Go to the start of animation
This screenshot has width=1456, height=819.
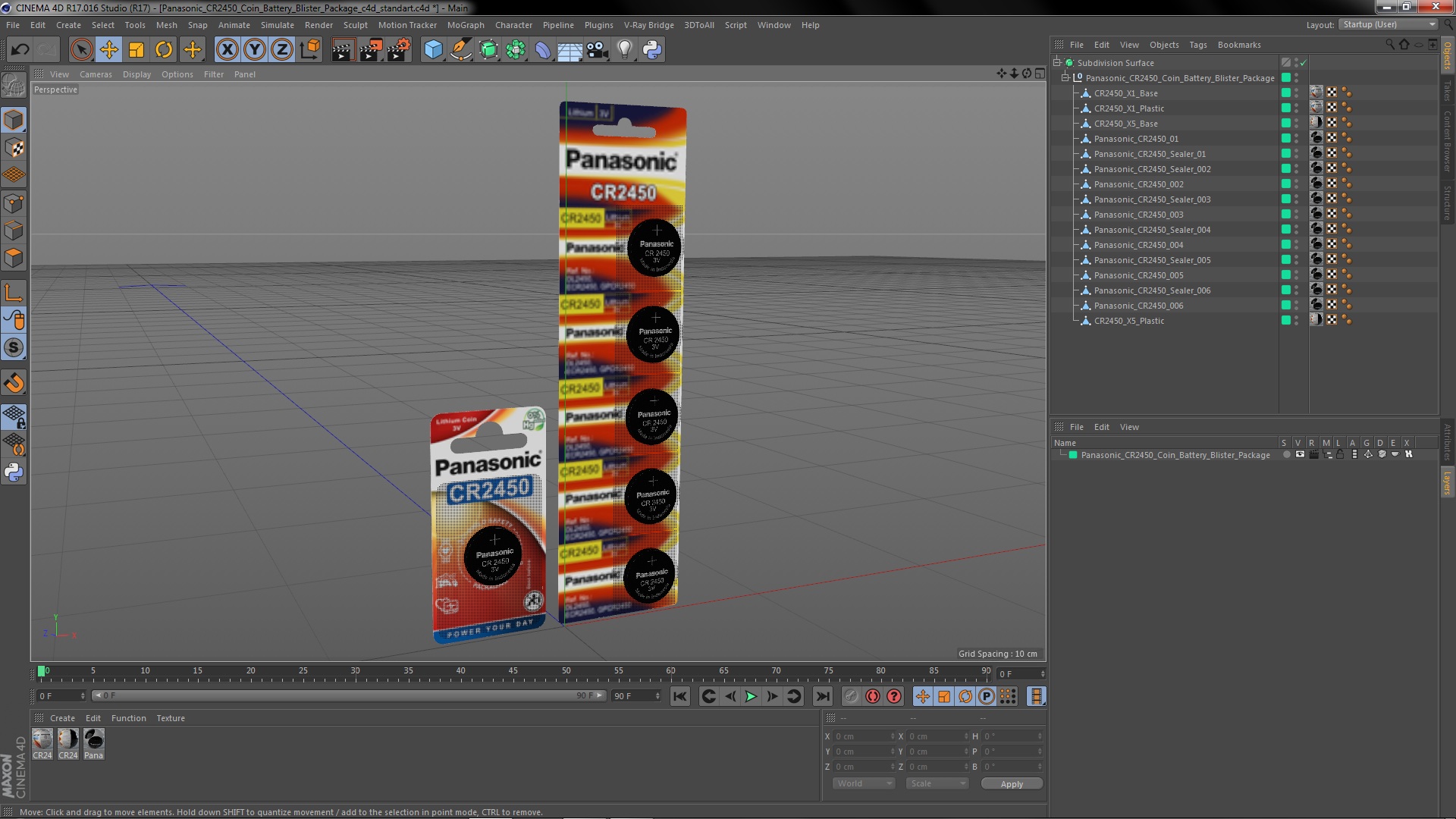pos(680,696)
